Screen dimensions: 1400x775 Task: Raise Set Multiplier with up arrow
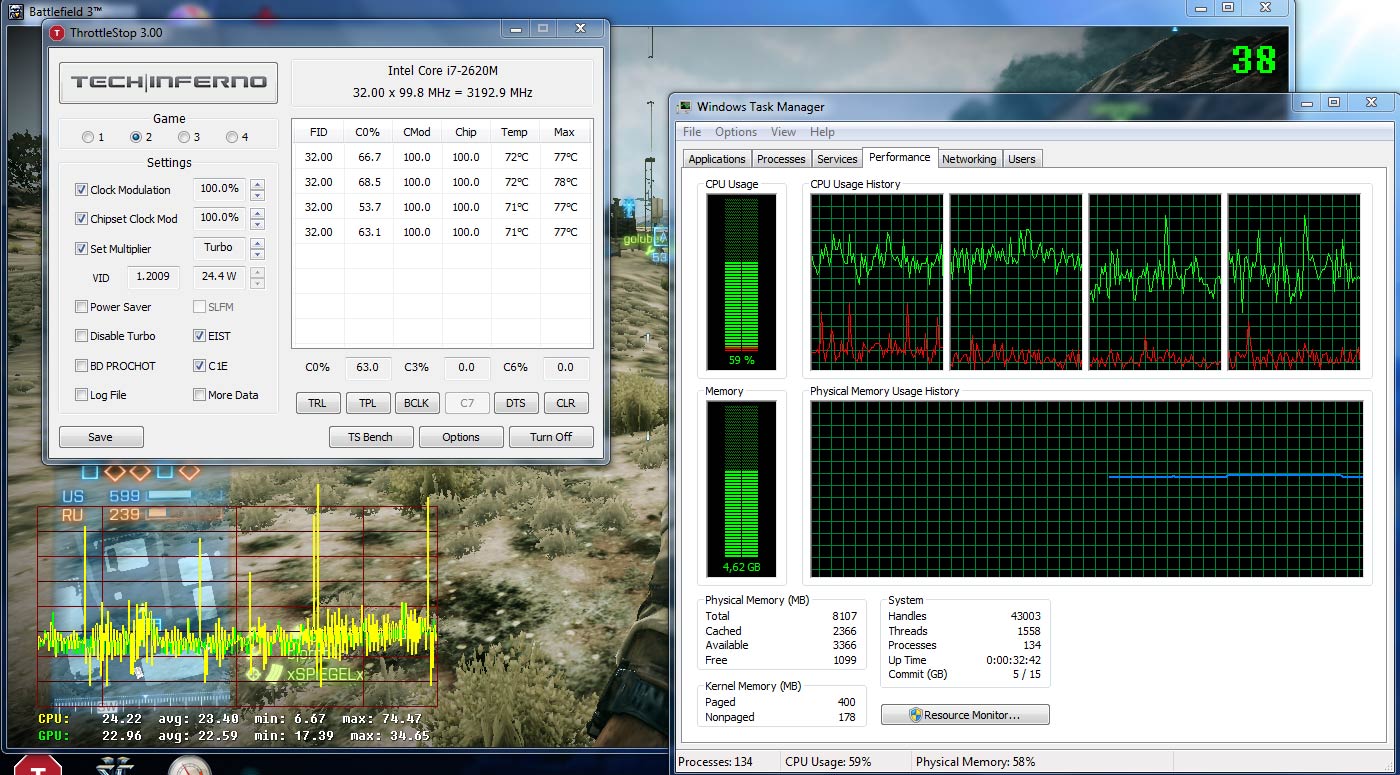(257, 243)
